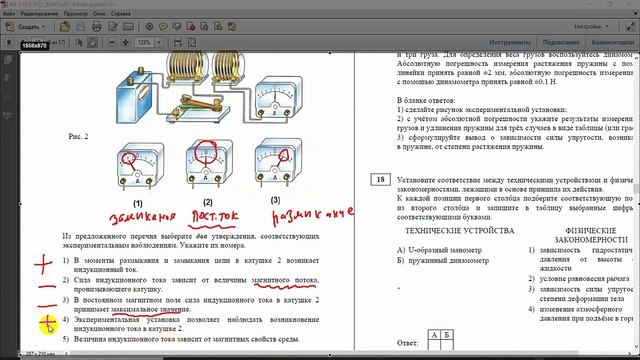The height and width of the screenshot is (360, 640).
Task: Open the Создать dropdown arrow
Action: click(x=44, y=27)
